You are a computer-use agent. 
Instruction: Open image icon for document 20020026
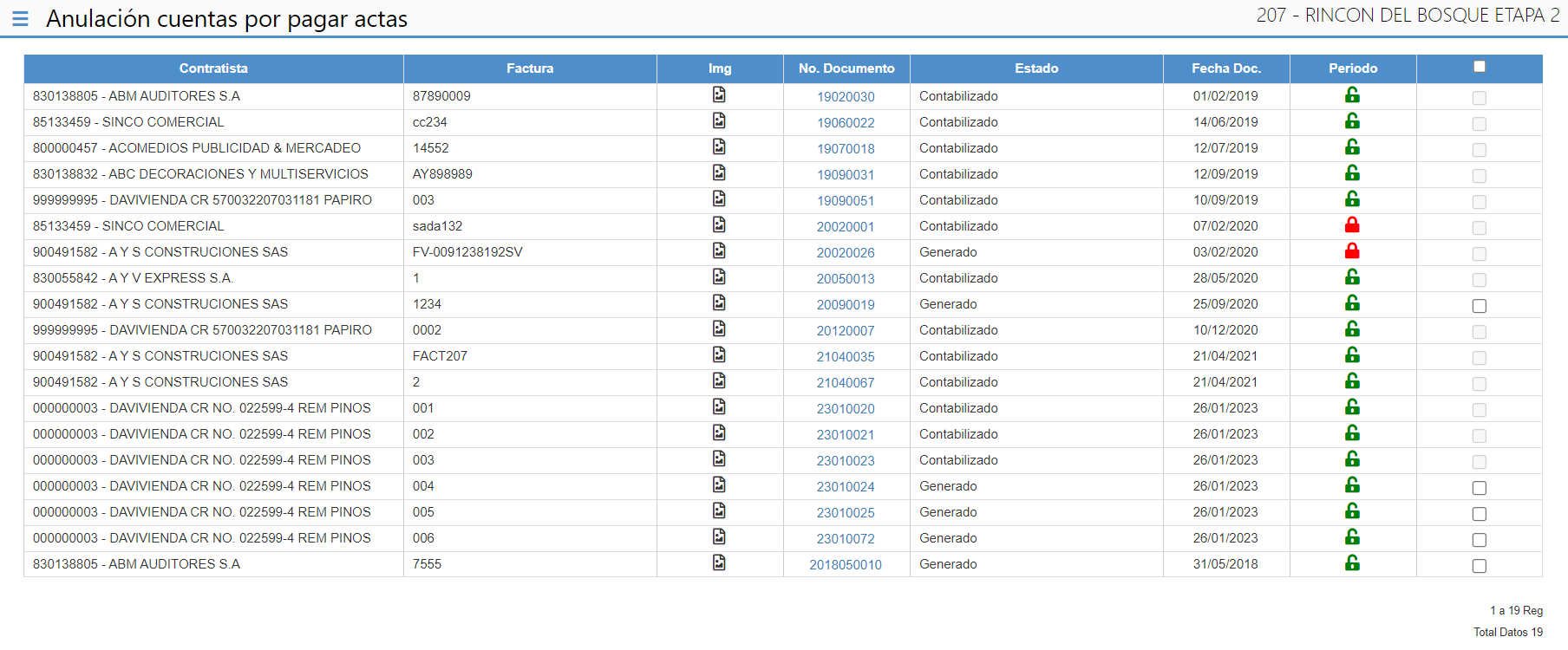(719, 250)
